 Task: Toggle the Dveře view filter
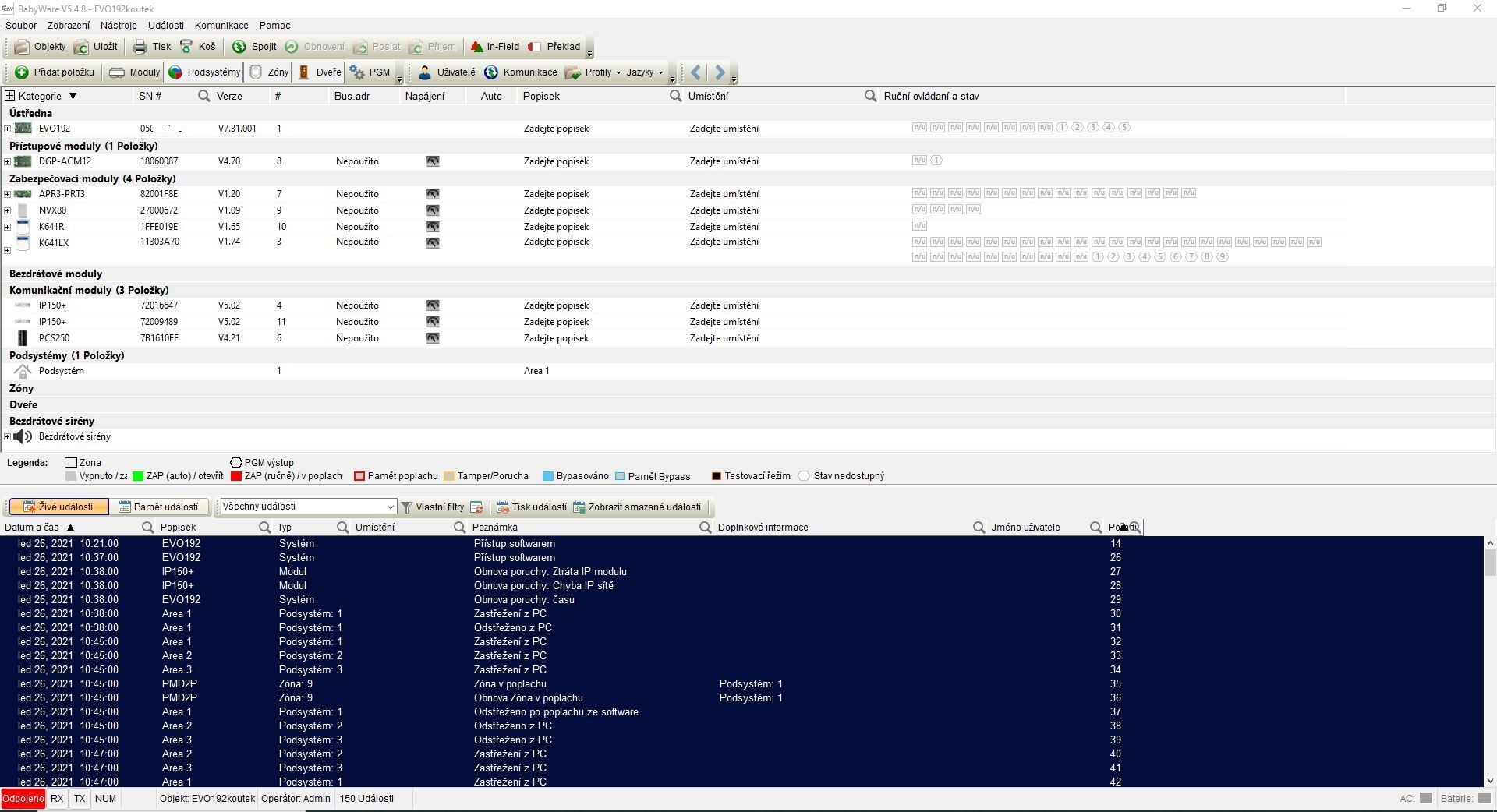pyautogui.click(x=319, y=72)
